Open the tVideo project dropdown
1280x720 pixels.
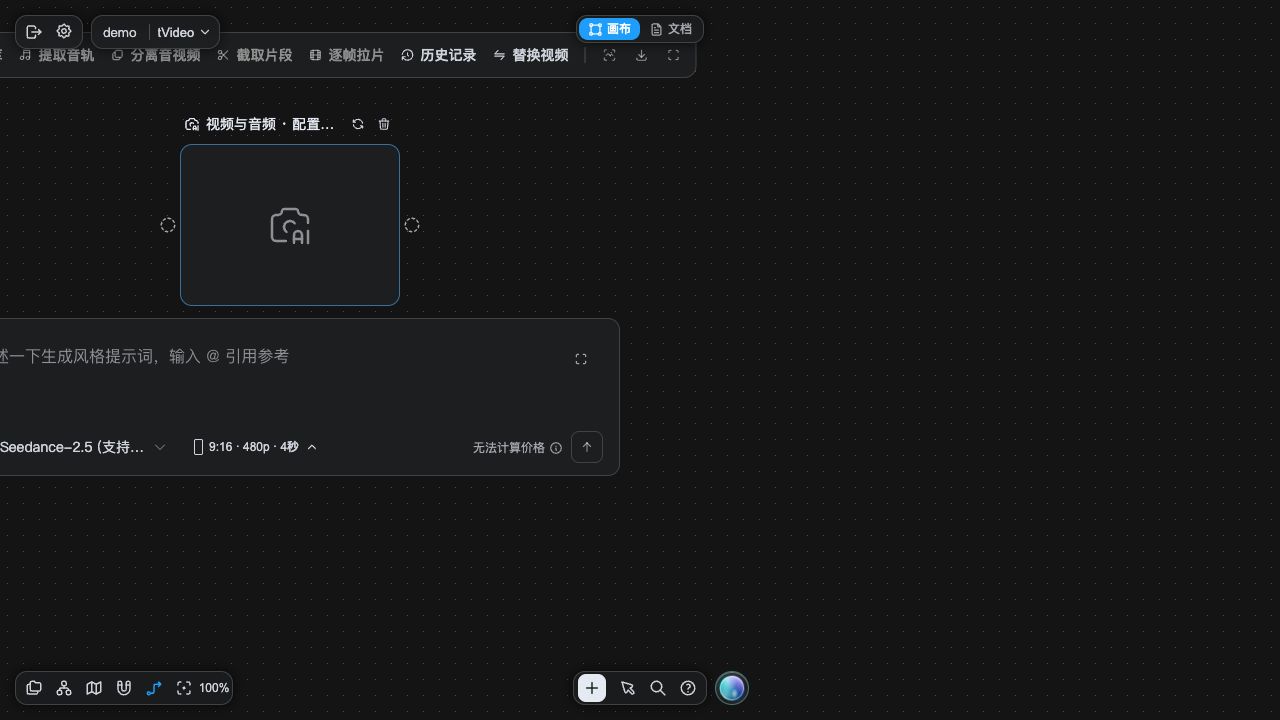click(184, 32)
